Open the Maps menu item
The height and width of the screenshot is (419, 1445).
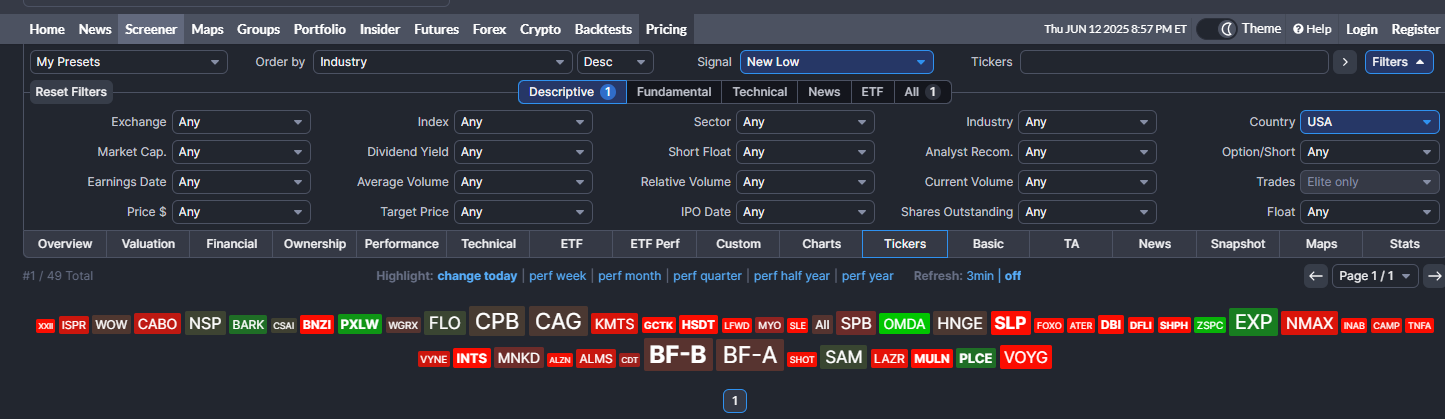(x=207, y=29)
